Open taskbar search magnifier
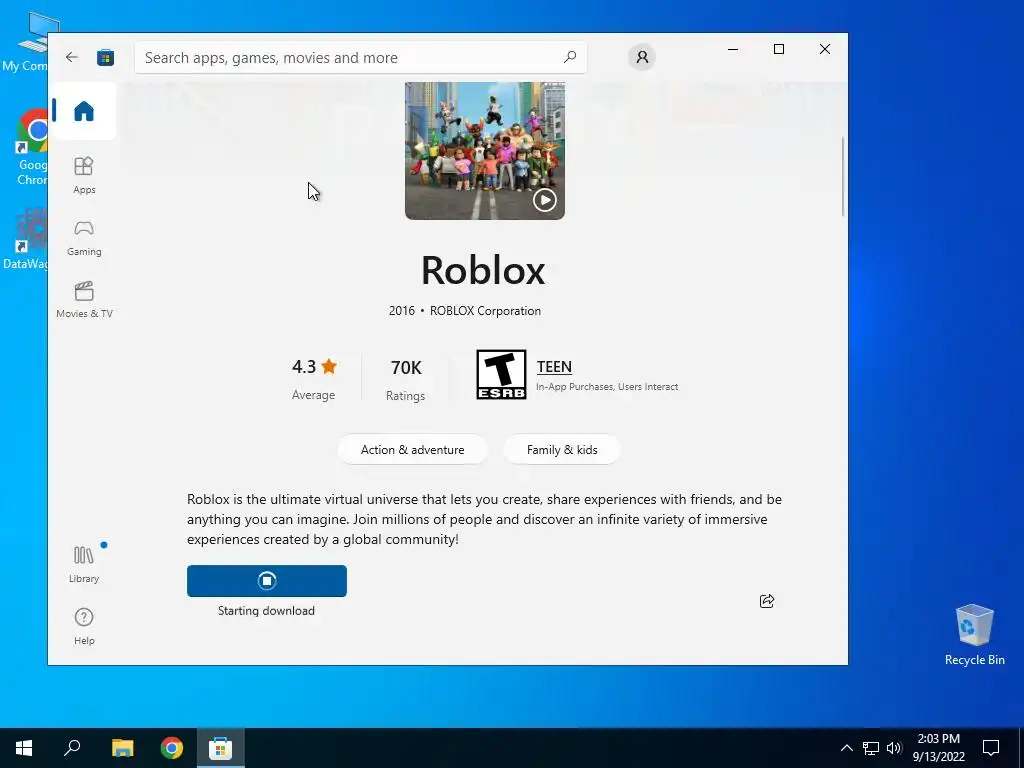1024x768 pixels. click(x=72, y=748)
